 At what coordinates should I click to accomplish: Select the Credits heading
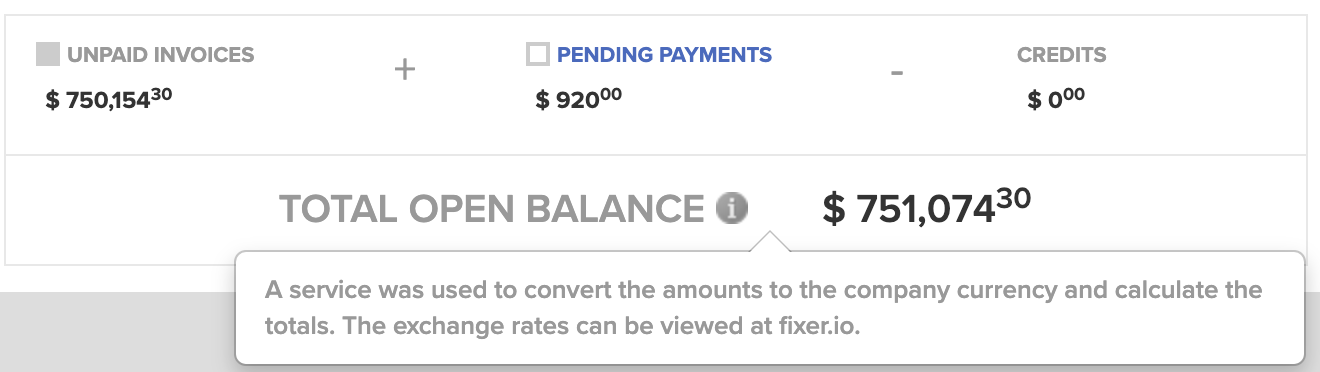(x=1062, y=54)
